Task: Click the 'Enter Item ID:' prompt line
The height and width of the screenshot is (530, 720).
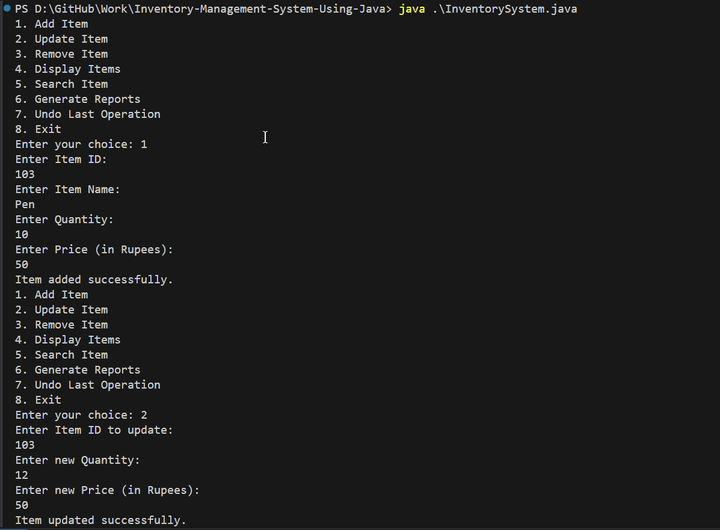Action: point(61,159)
